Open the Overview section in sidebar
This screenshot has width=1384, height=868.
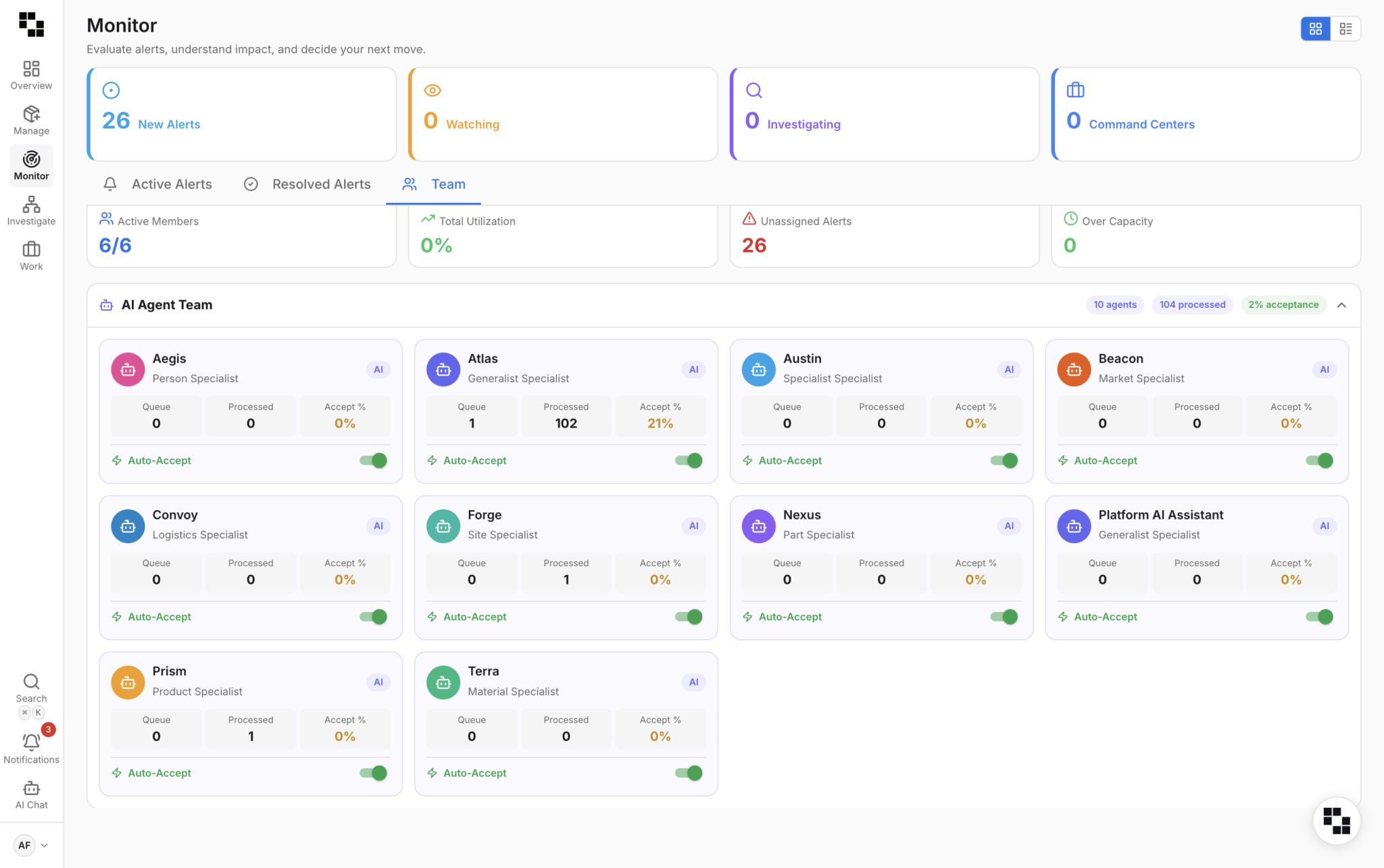(x=31, y=75)
